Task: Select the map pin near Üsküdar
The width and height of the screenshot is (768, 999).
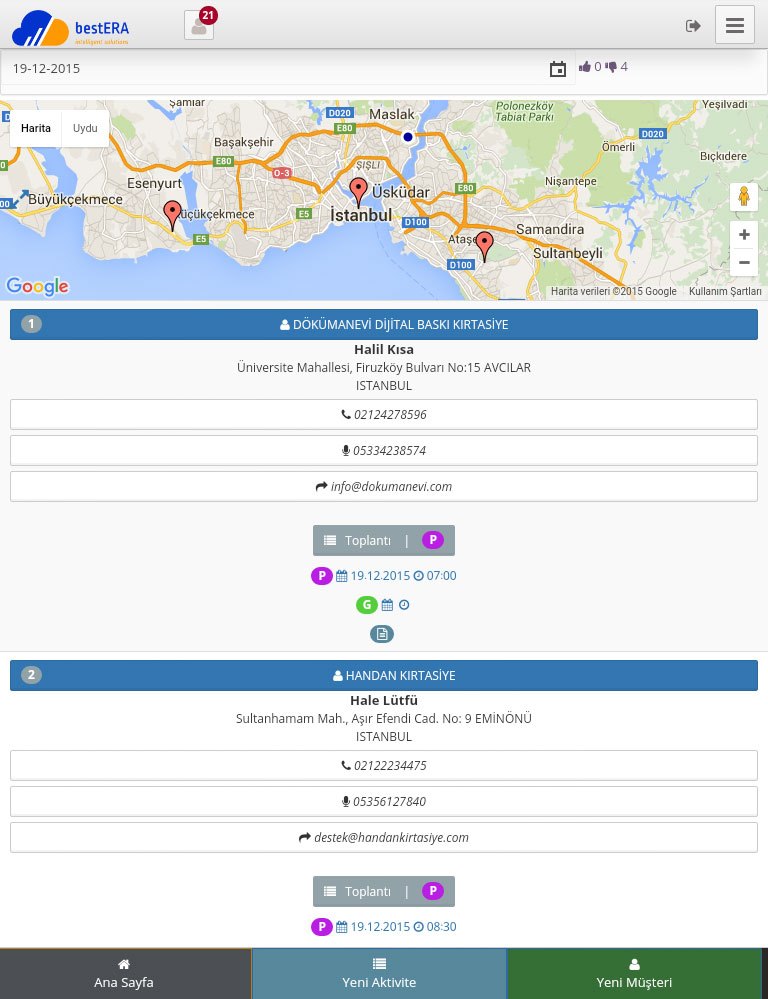Action: coord(359,192)
